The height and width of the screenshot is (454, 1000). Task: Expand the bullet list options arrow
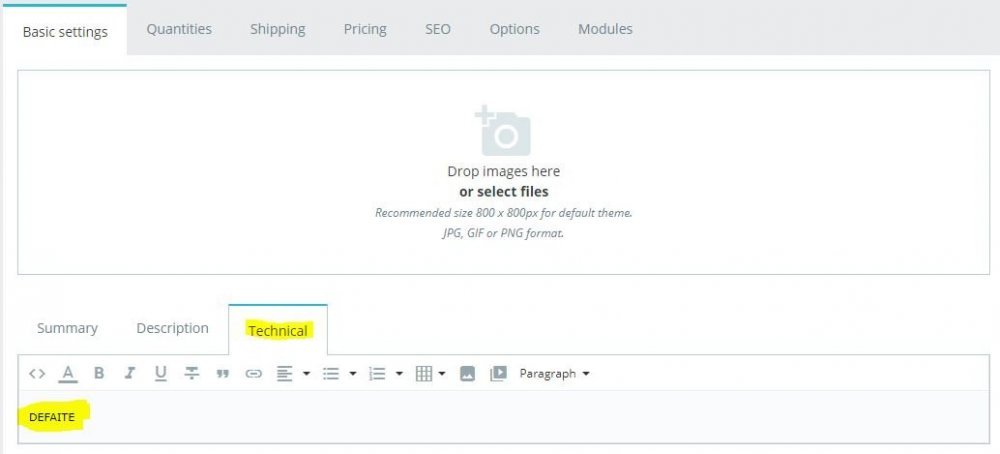pos(353,374)
